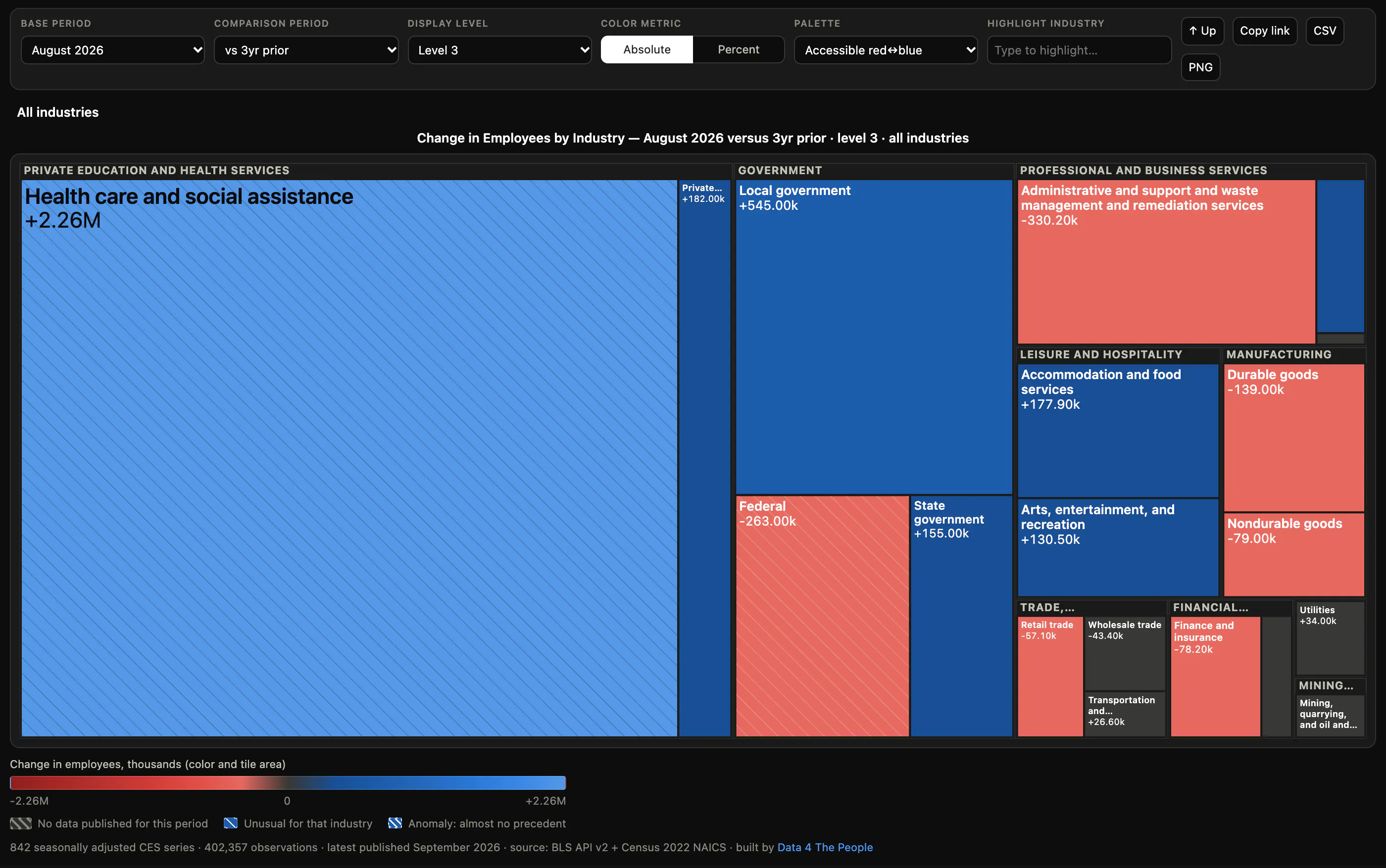This screenshot has height=868, width=1386.
Task: Select the Finance and insurance -78.20k tile
Action: [x=1215, y=676]
